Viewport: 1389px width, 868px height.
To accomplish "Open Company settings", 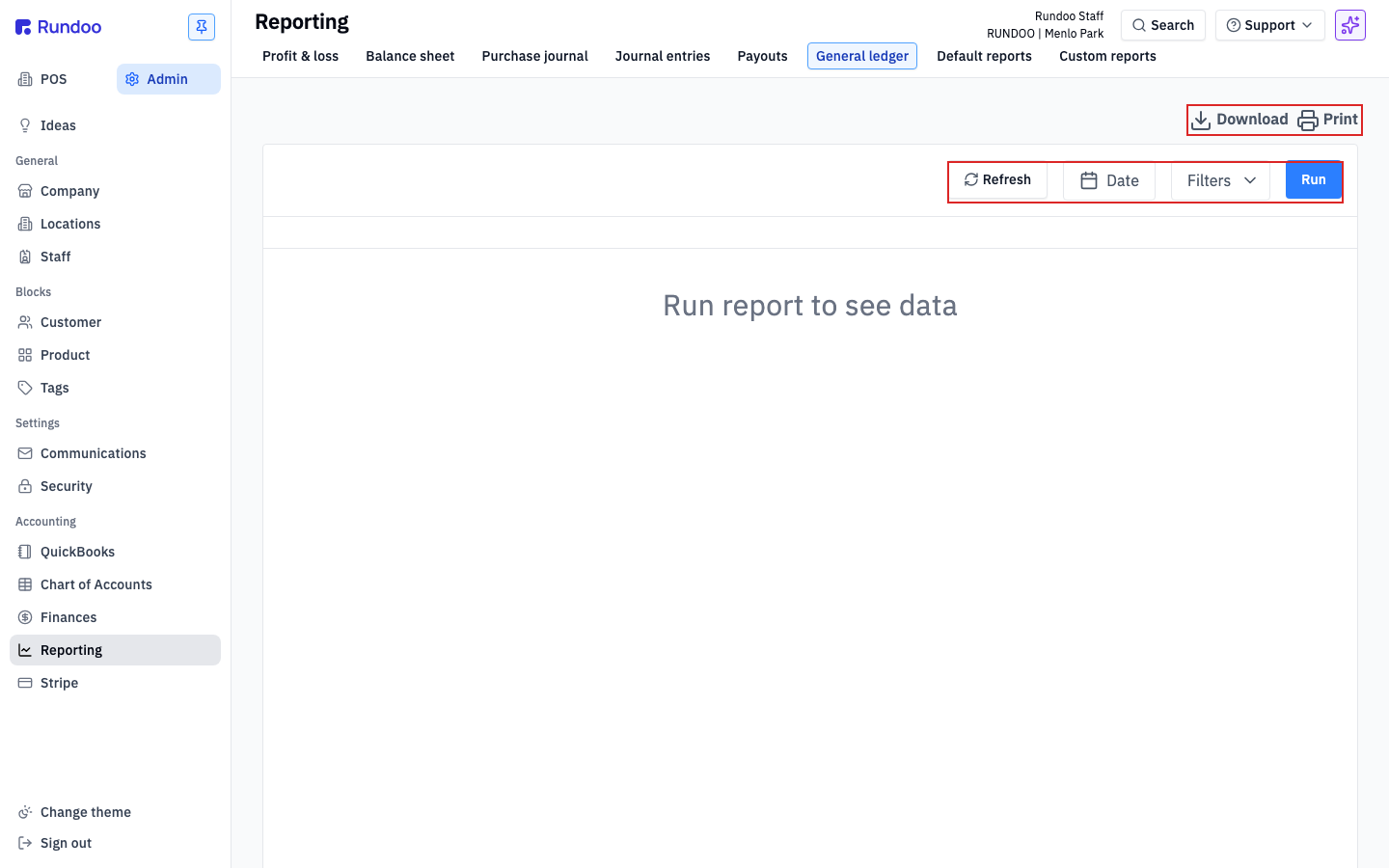I will [115, 191].
